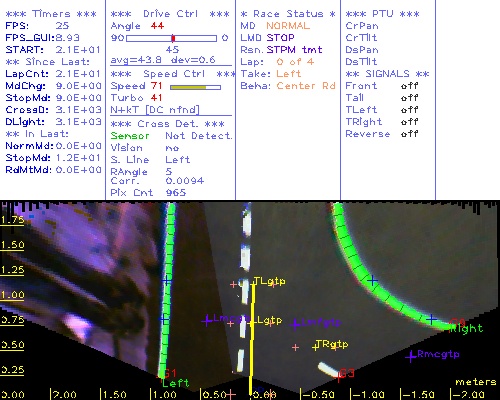Screen dimensions: 500x400
Task: Select the Race Status panel header
Action: (x=288, y=14)
